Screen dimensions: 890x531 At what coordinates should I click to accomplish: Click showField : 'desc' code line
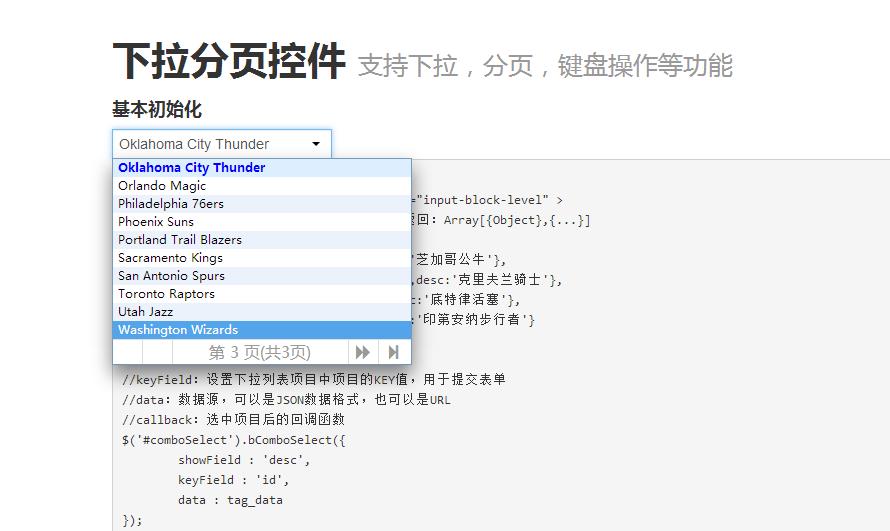[x=244, y=460]
